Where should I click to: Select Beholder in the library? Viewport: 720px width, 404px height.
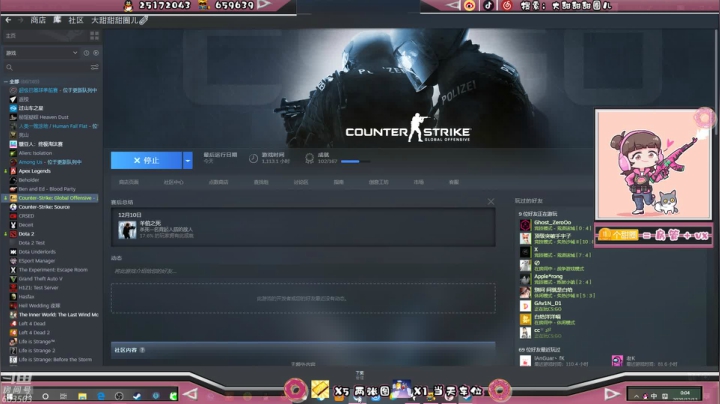(29, 180)
